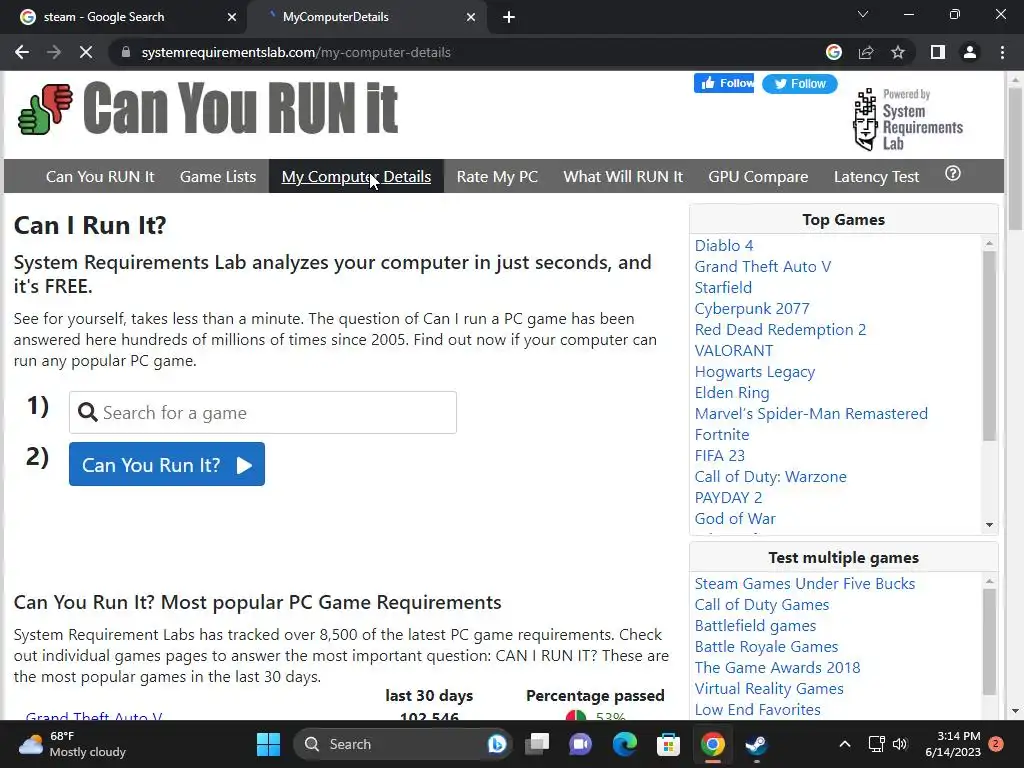Image resolution: width=1024 pixels, height=768 pixels.
Task: Open the System Requirements Lab logo
Action: tap(908, 120)
